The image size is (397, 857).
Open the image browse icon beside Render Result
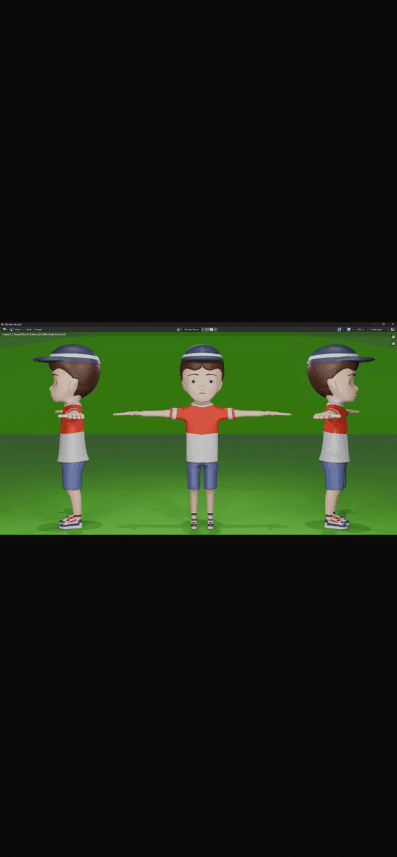point(179,329)
